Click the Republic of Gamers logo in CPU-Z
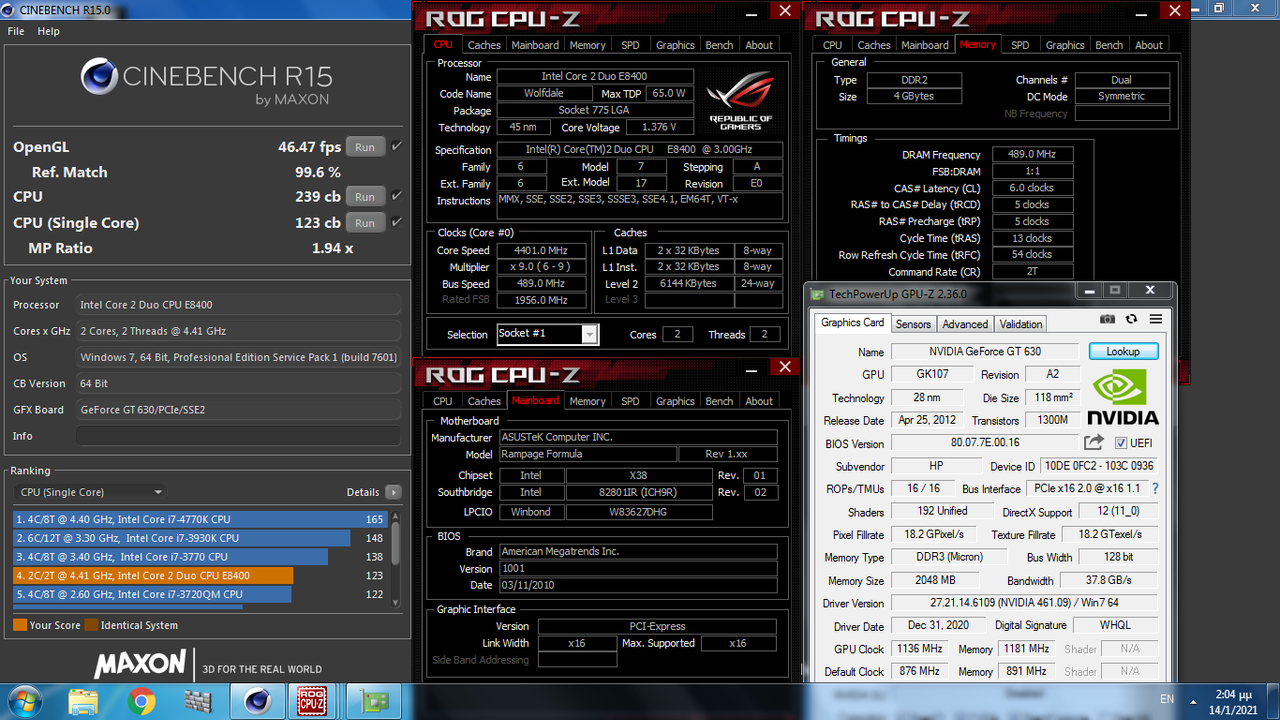 (740, 101)
